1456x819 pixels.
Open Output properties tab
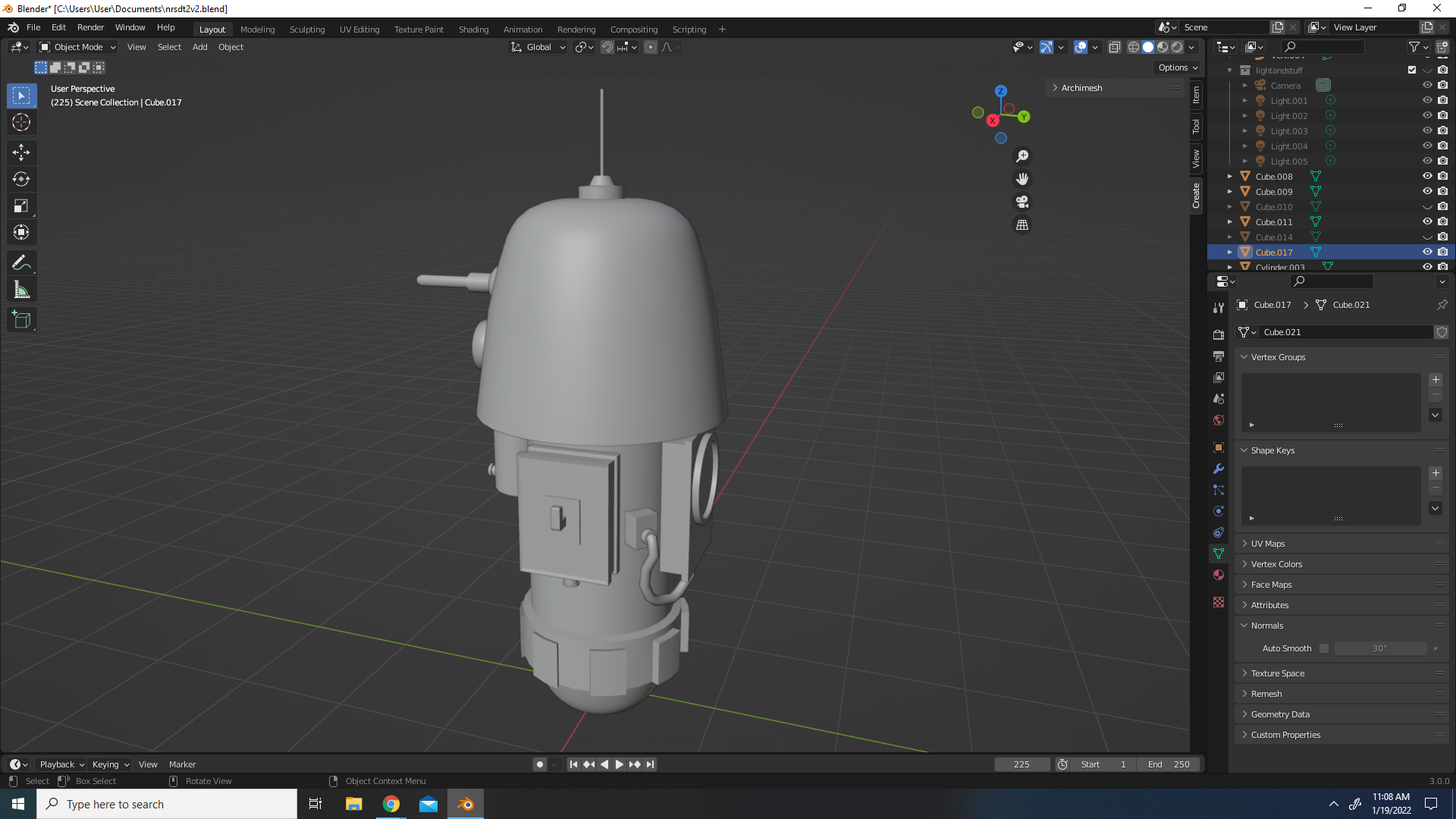tap(1219, 356)
